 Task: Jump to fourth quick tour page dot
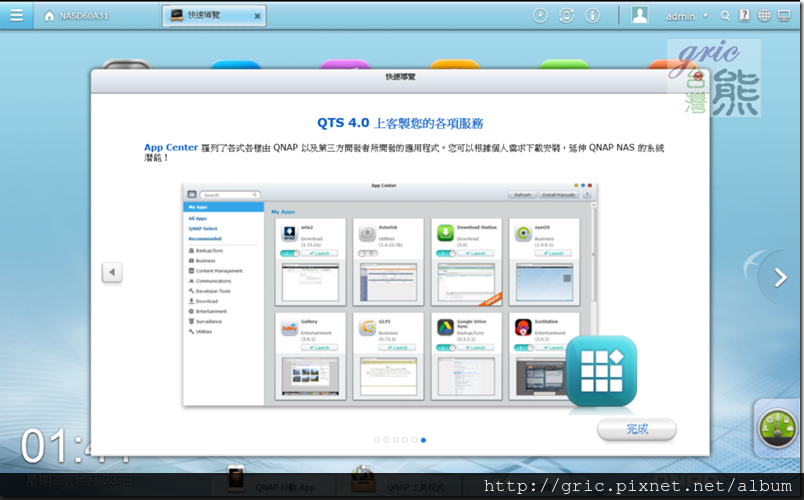coord(405,440)
